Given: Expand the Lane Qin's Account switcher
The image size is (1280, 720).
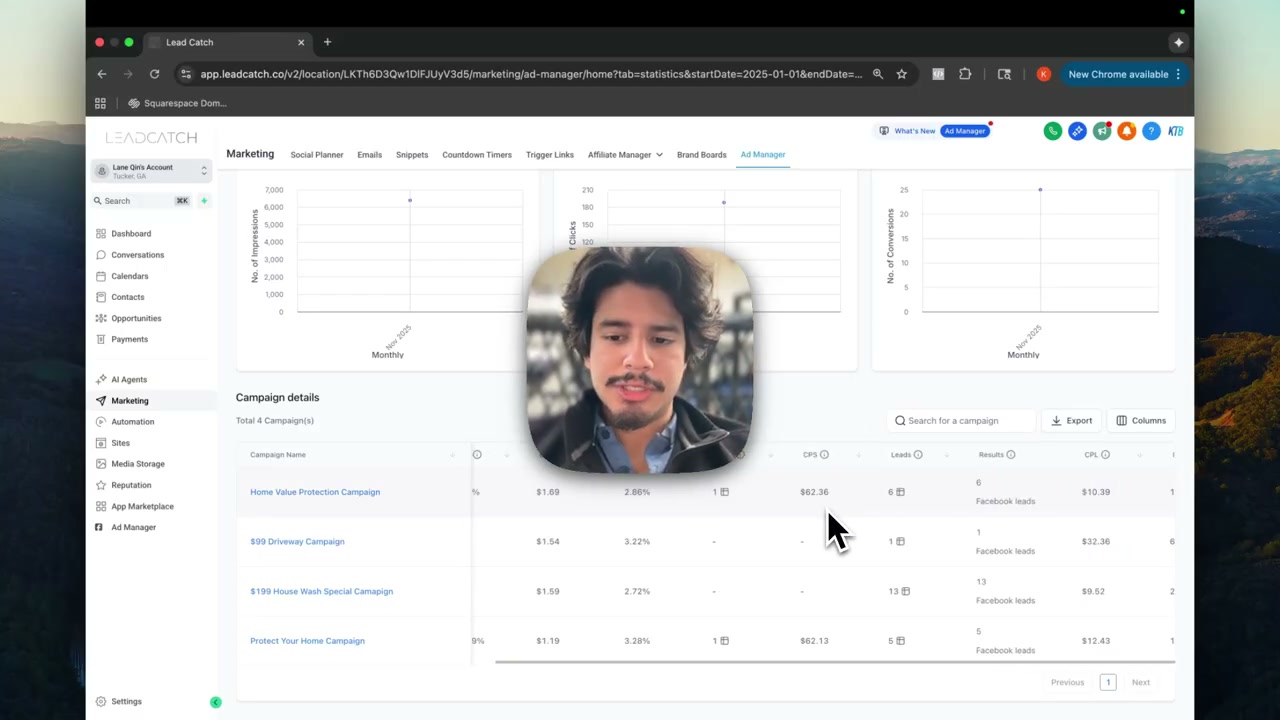Looking at the screenshot, I should (x=152, y=171).
